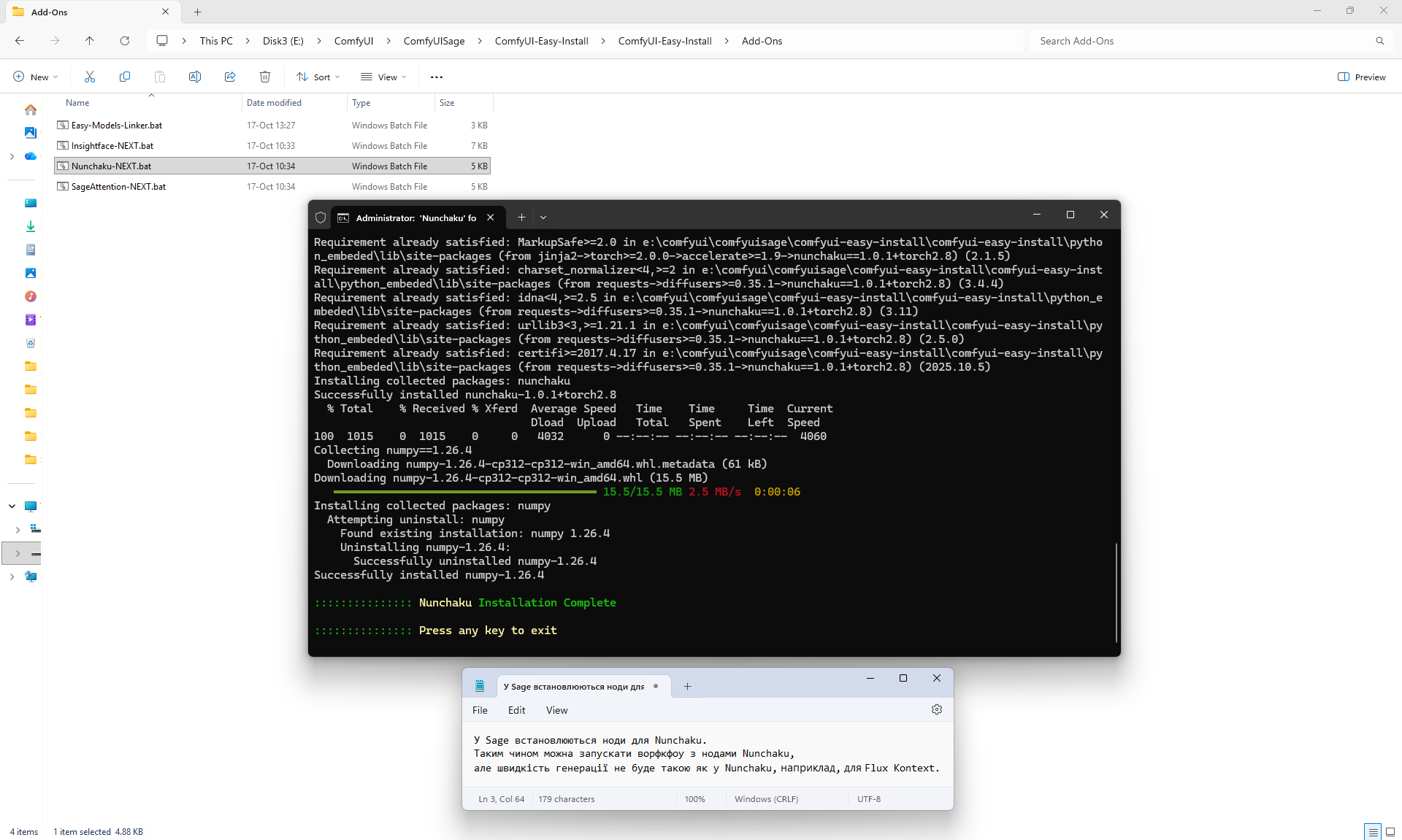The height and width of the screenshot is (840, 1402).
Task: Click the Delete trash icon
Action: point(265,77)
